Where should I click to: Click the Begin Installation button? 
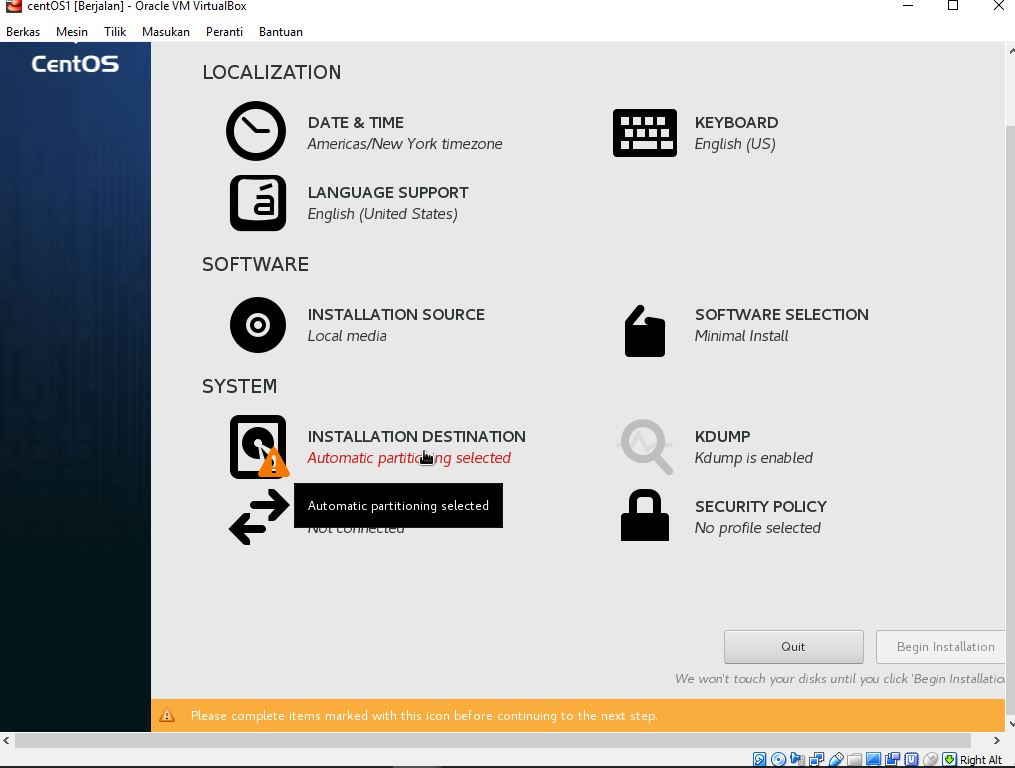[943, 647]
